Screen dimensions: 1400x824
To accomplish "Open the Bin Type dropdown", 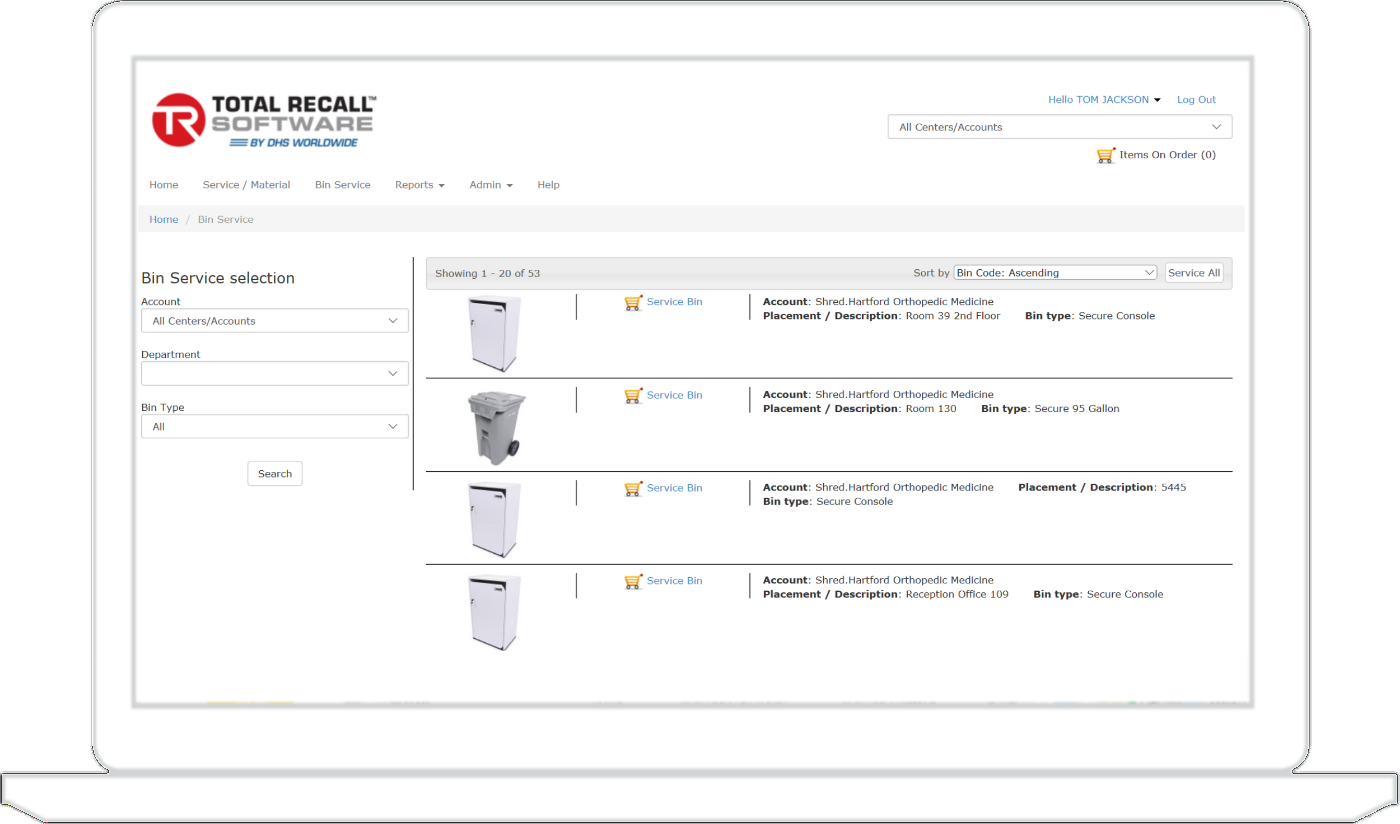I will click(275, 426).
